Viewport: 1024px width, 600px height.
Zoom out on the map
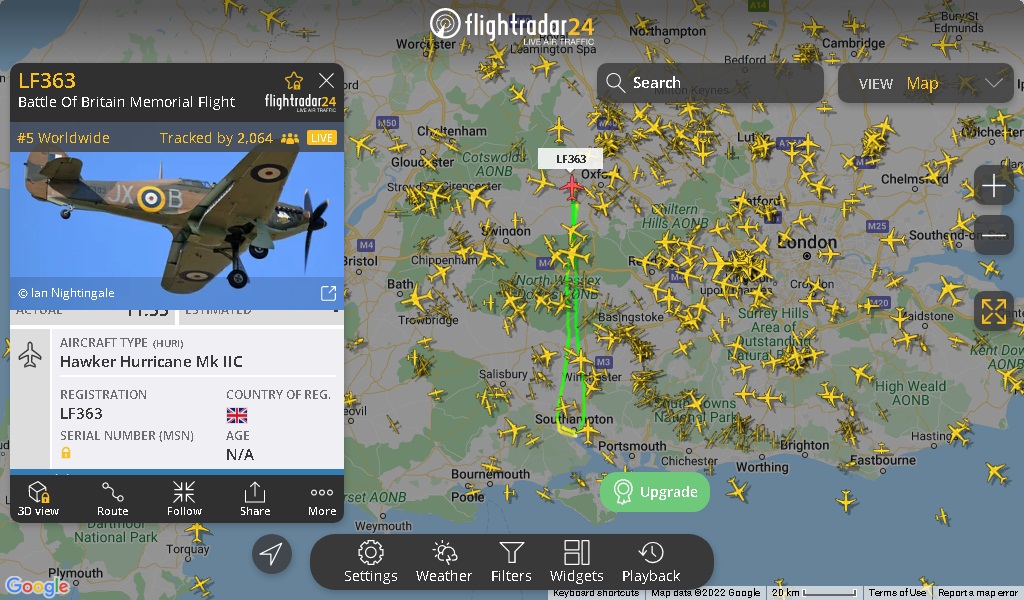pyautogui.click(x=994, y=235)
